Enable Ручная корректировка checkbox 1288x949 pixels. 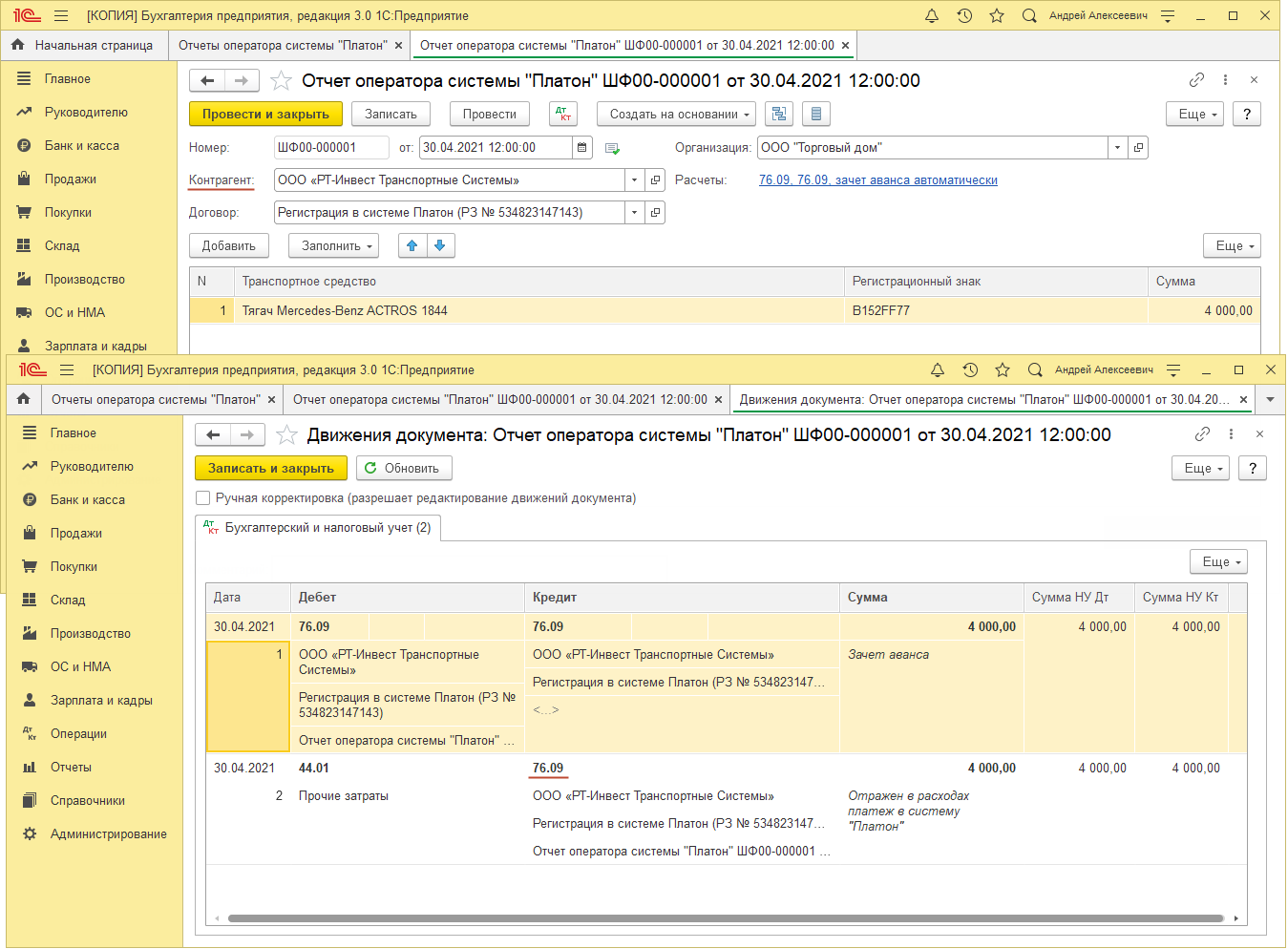point(202,497)
